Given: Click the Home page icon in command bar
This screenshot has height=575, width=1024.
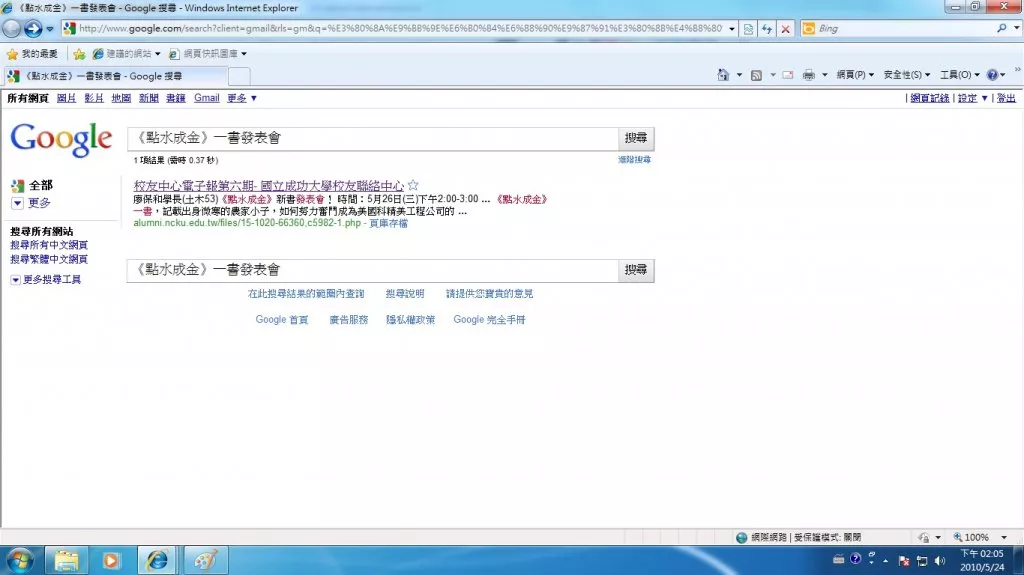Looking at the screenshot, I should pyautogui.click(x=723, y=75).
